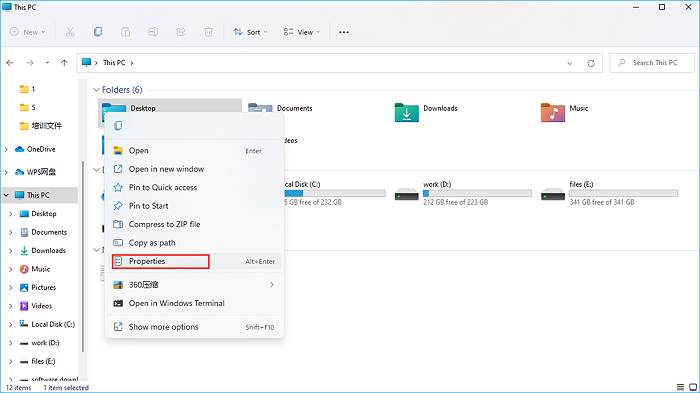Click the Share icon in toolbar
This screenshot has height=393, width=700.
pos(181,32)
